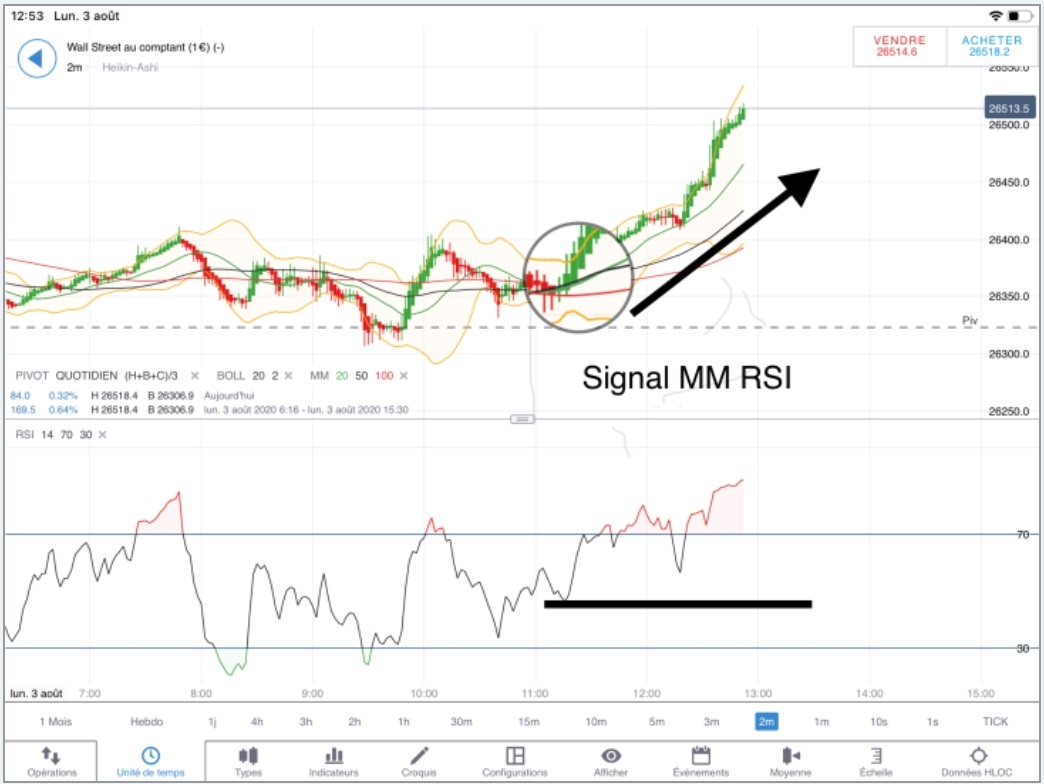Open Configurations layout icon
The image size is (1044, 784).
515,755
